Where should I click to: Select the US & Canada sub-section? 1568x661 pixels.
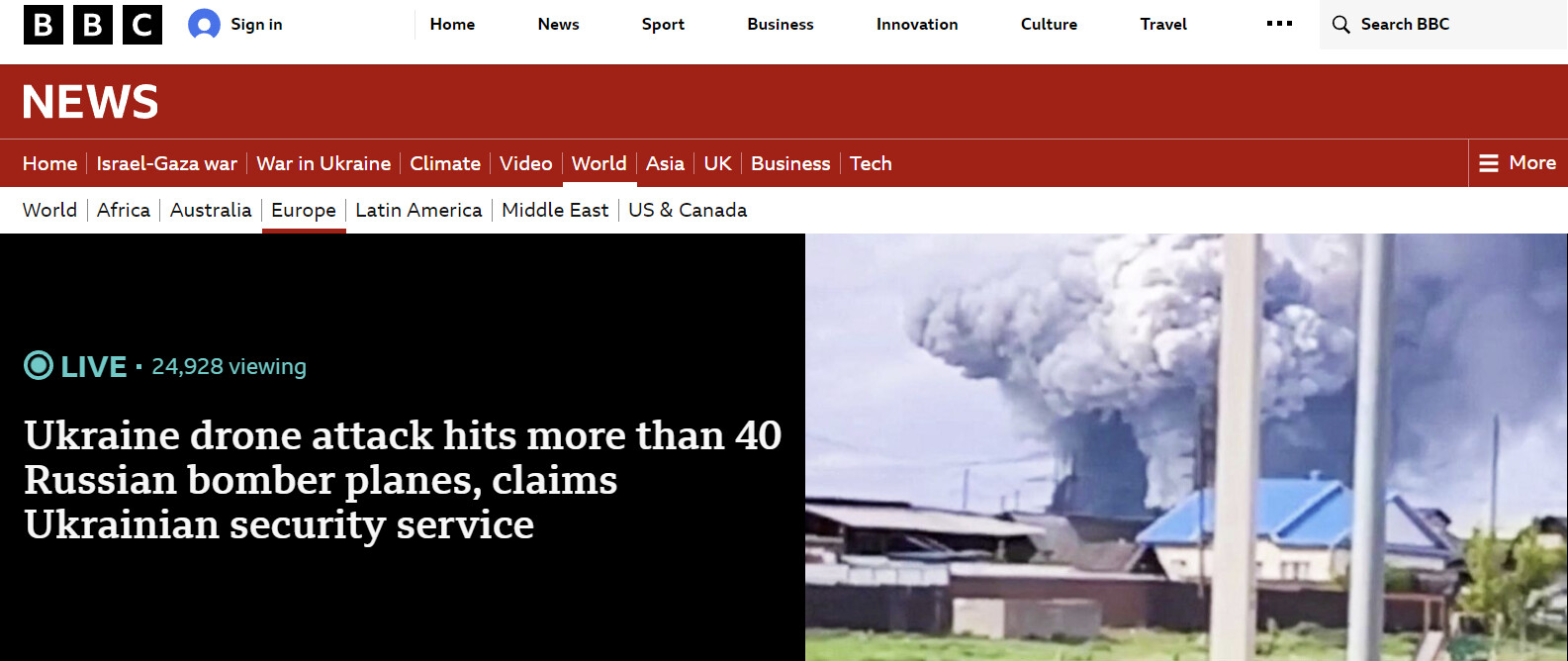[688, 210]
